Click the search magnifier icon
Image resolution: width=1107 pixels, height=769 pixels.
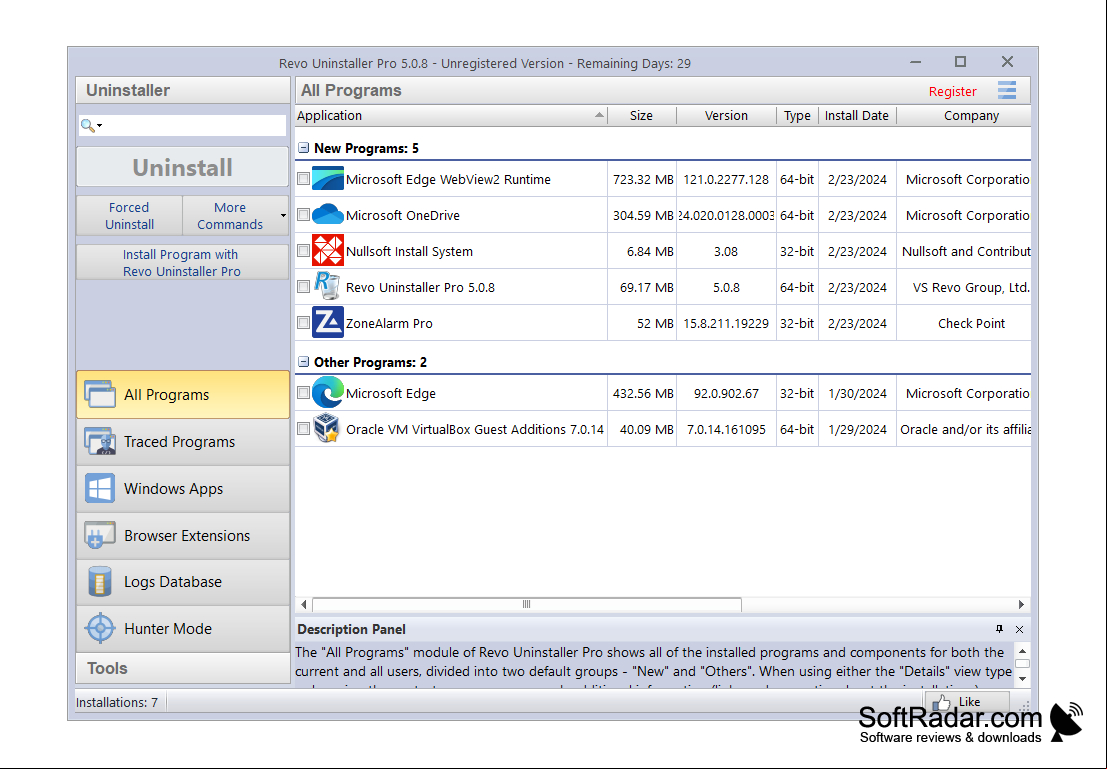pos(88,126)
